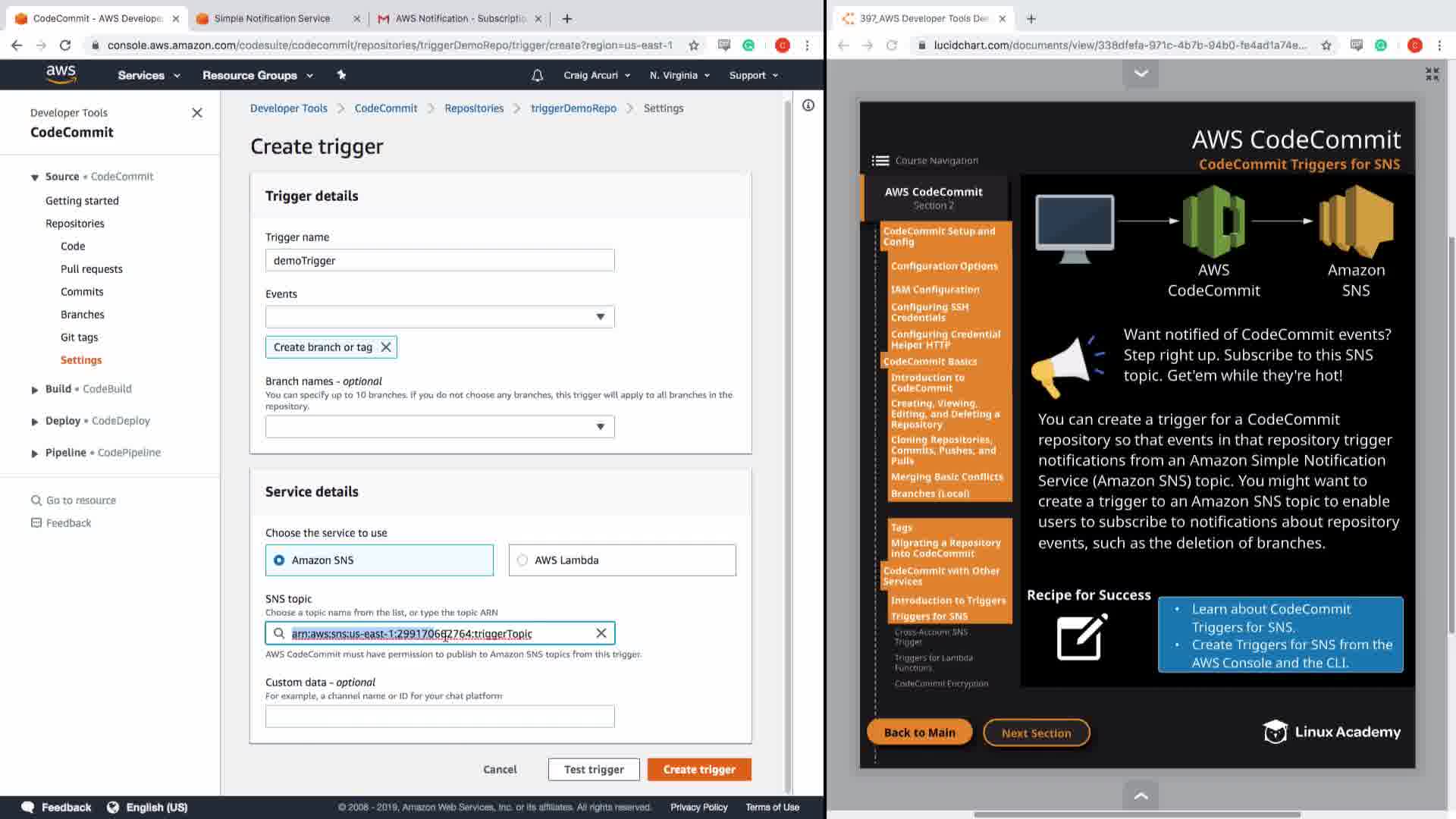Close the Developer Tools side panel
Screen dimensions: 1456x819
pos(197,113)
